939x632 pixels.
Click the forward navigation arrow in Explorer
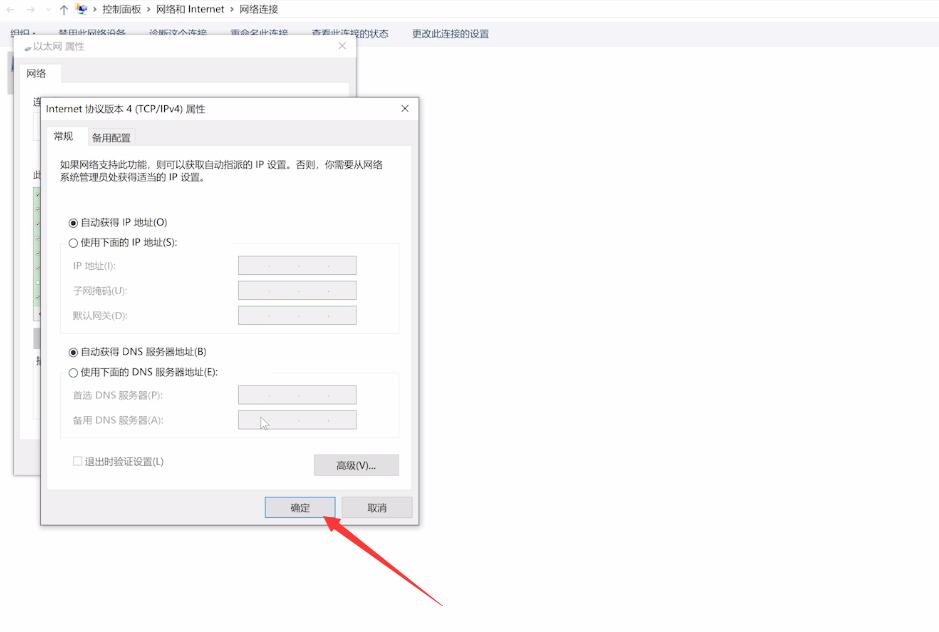pos(30,10)
